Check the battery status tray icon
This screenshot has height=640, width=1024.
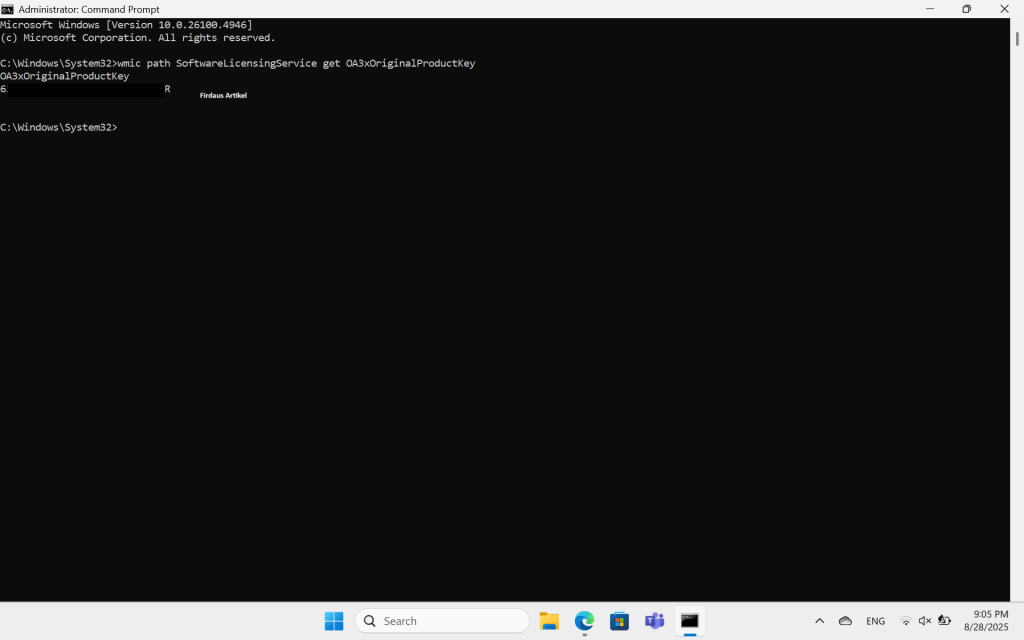coord(944,621)
